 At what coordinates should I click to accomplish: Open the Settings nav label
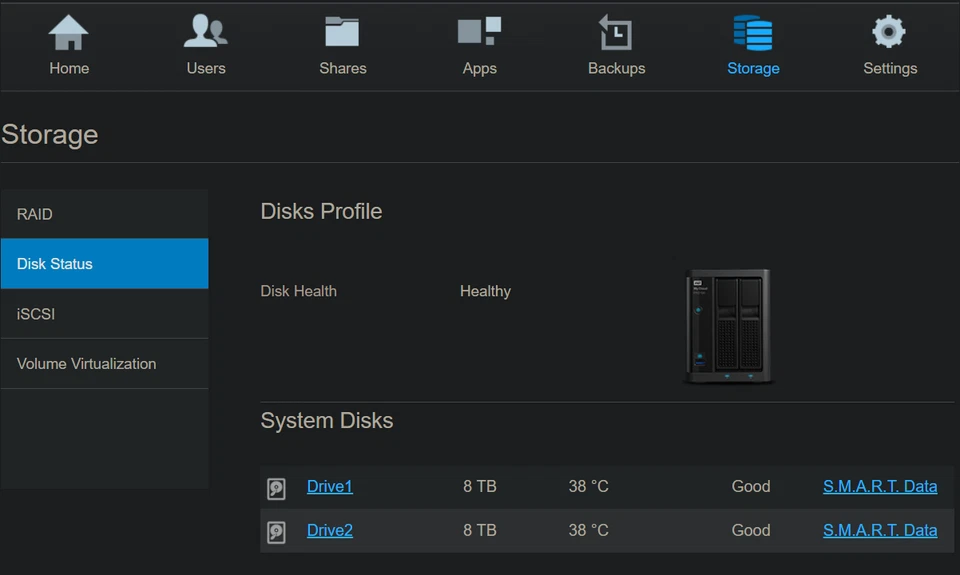[x=890, y=69]
